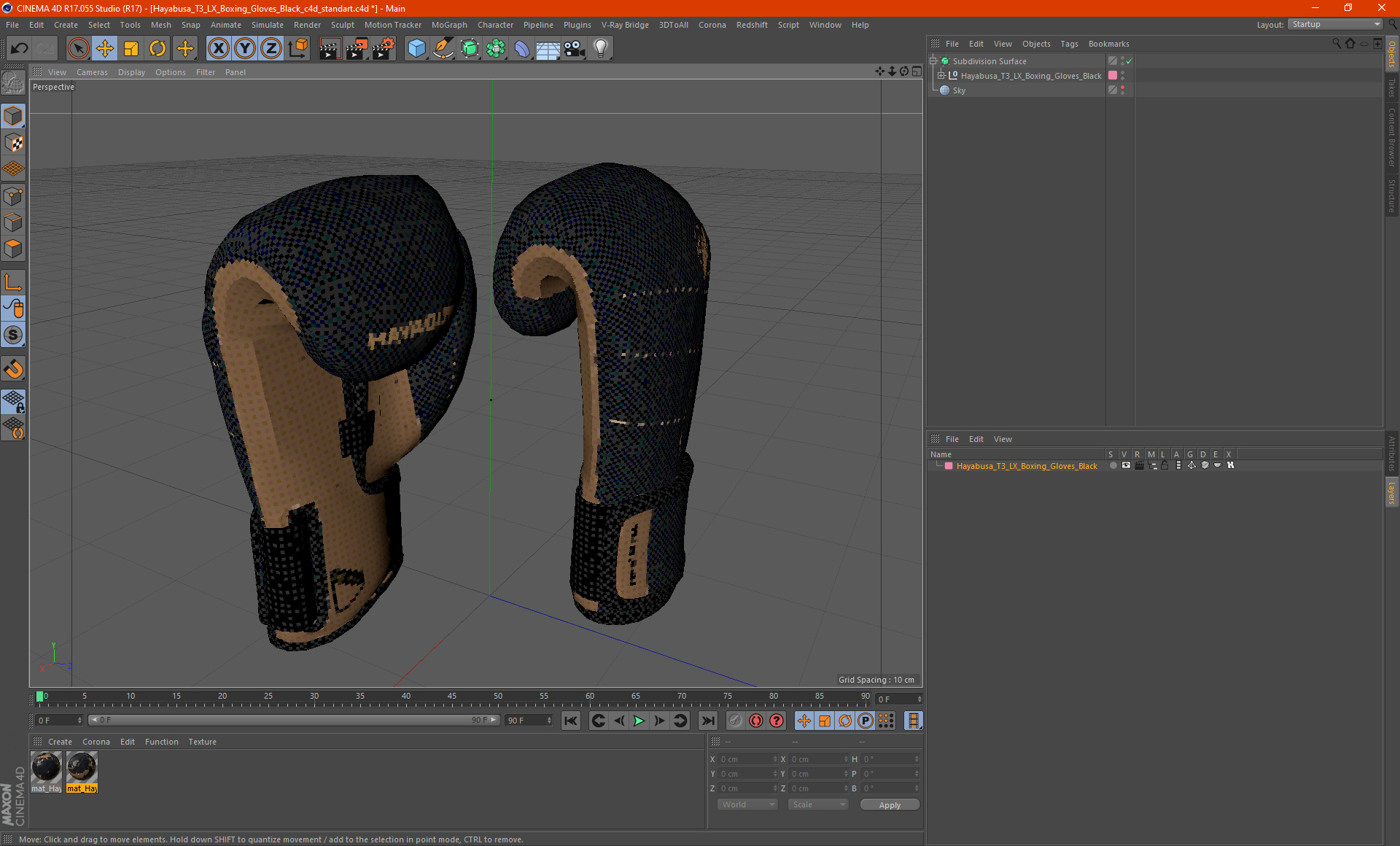
Task: Toggle Subdivision Surface enable checkmark
Action: tap(1129, 61)
